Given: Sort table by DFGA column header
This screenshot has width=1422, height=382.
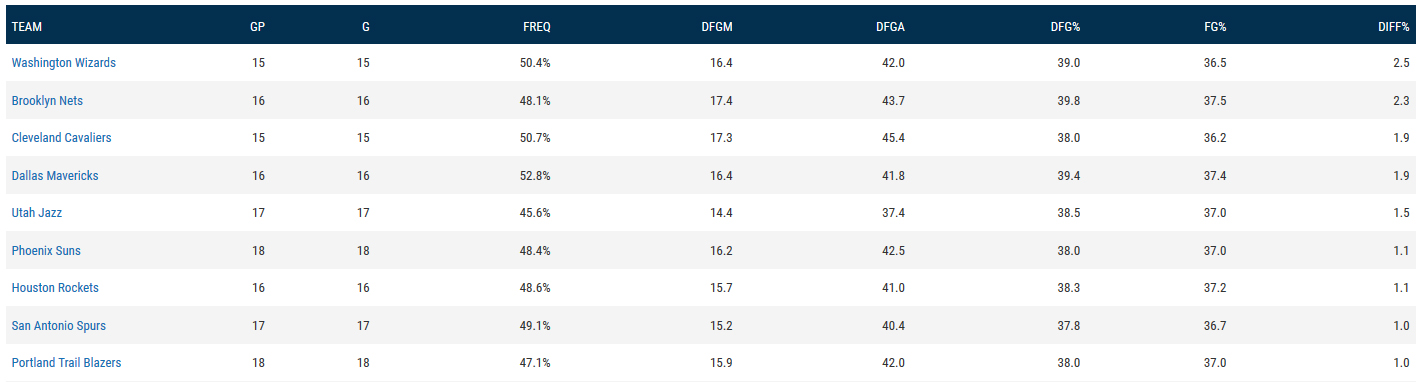Looking at the screenshot, I should pos(890,25).
